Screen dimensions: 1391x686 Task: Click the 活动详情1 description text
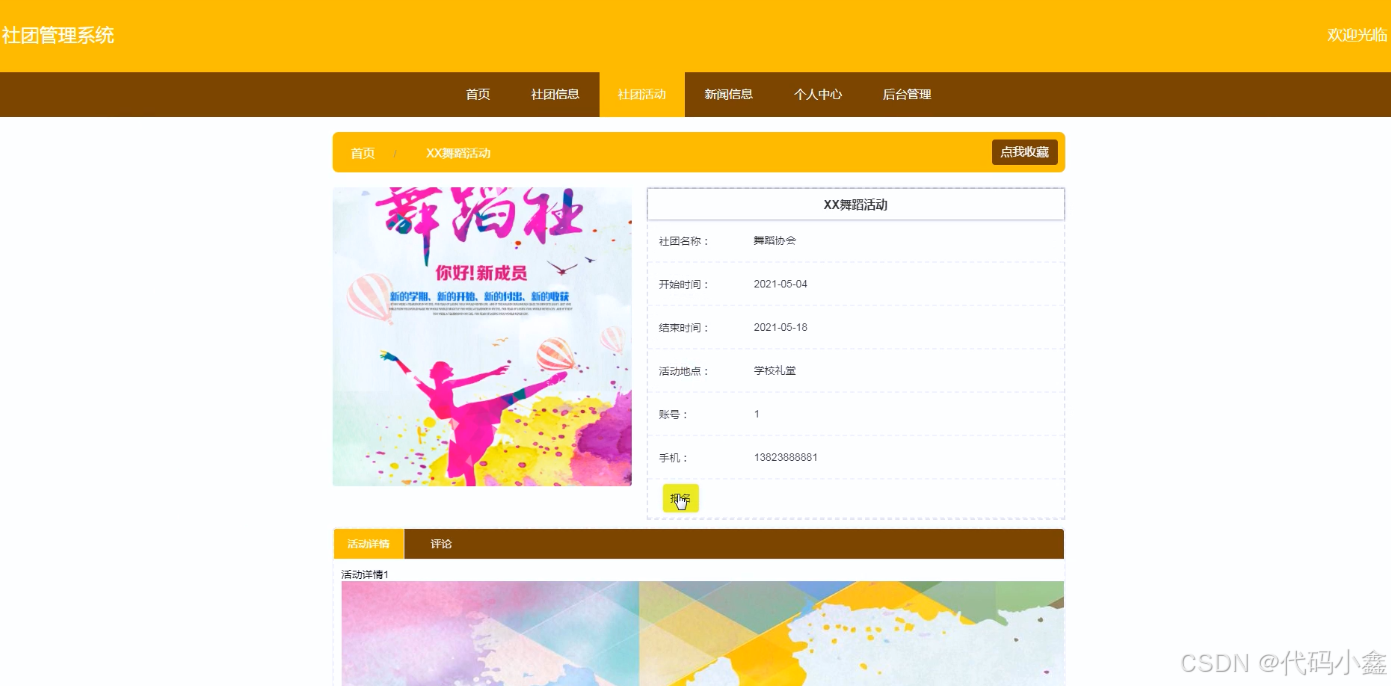coord(365,574)
